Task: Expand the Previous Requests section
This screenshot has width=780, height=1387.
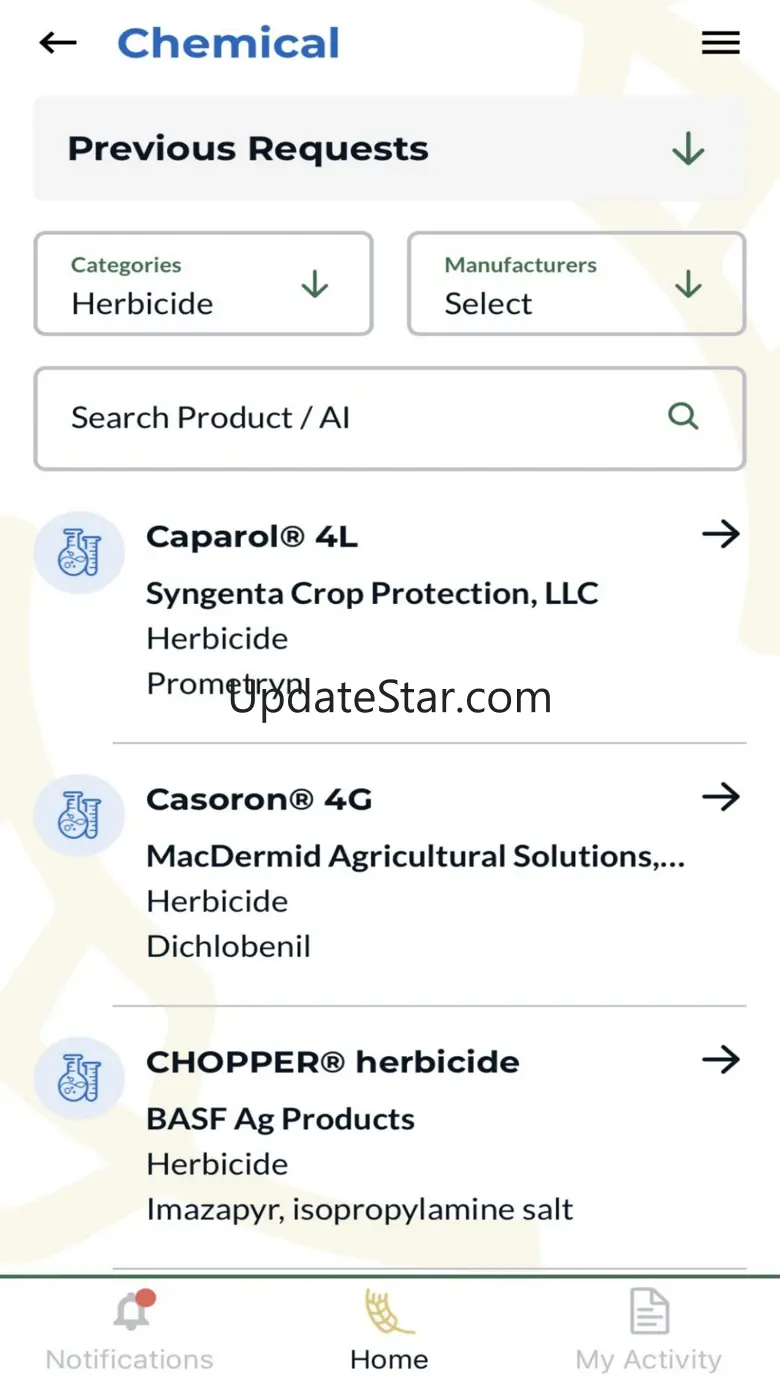Action: point(688,149)
